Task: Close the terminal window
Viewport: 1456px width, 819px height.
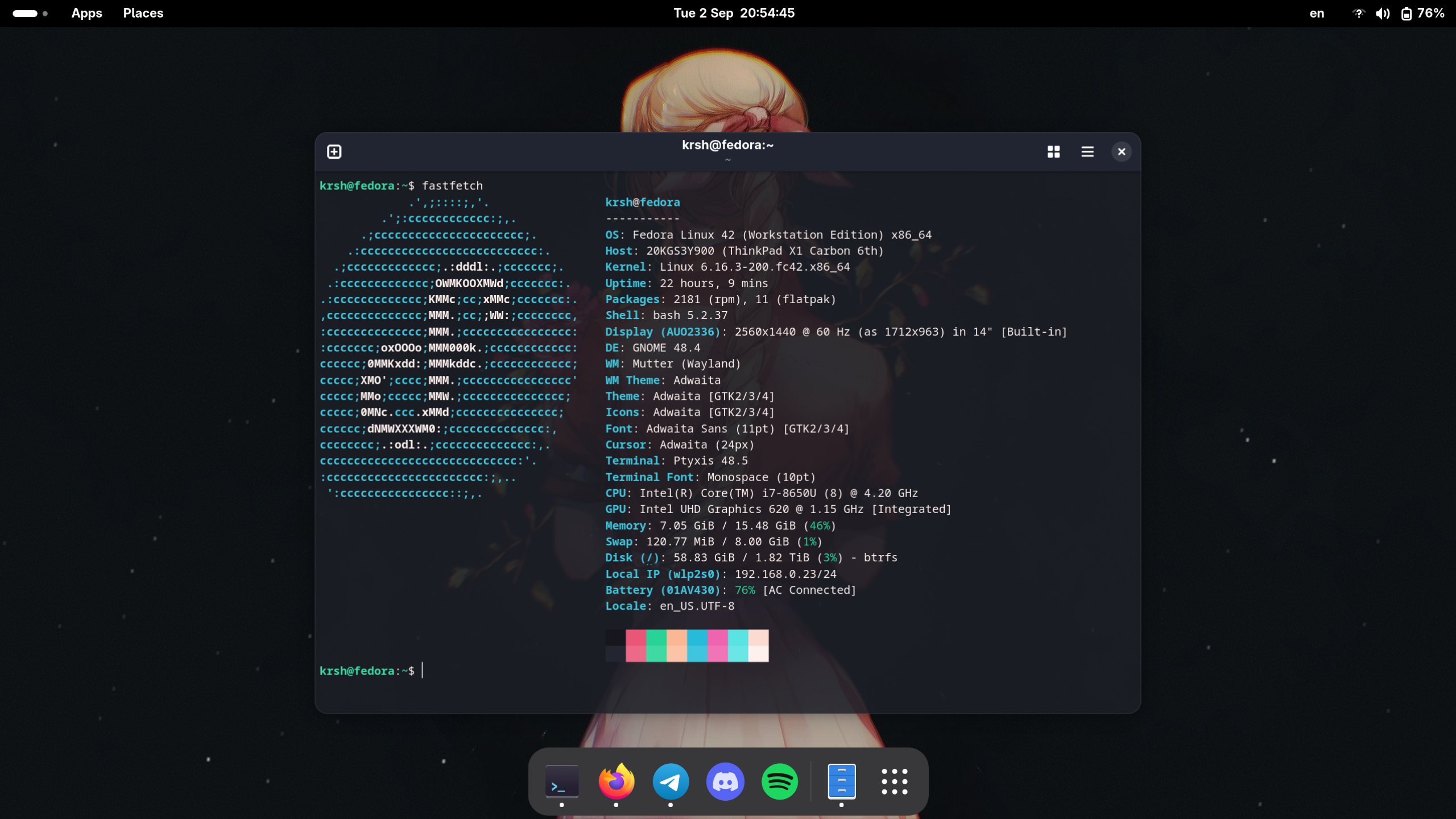Action: pos(1121,151)
